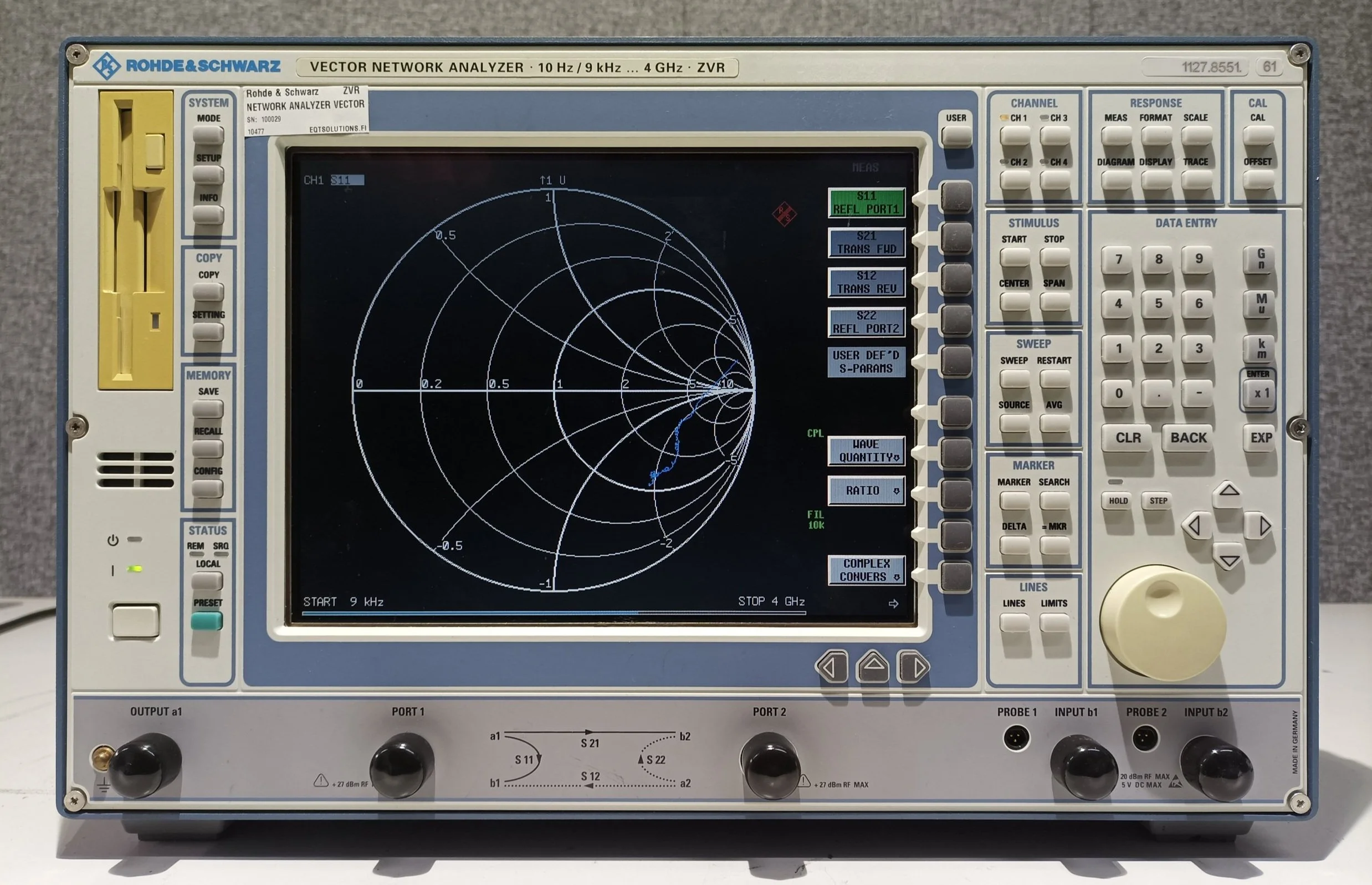Open the WAVE QUANTITY submenu softkey
This screenshot has height=885, width=1372.
pyautogui.click(x=866, y=451)
